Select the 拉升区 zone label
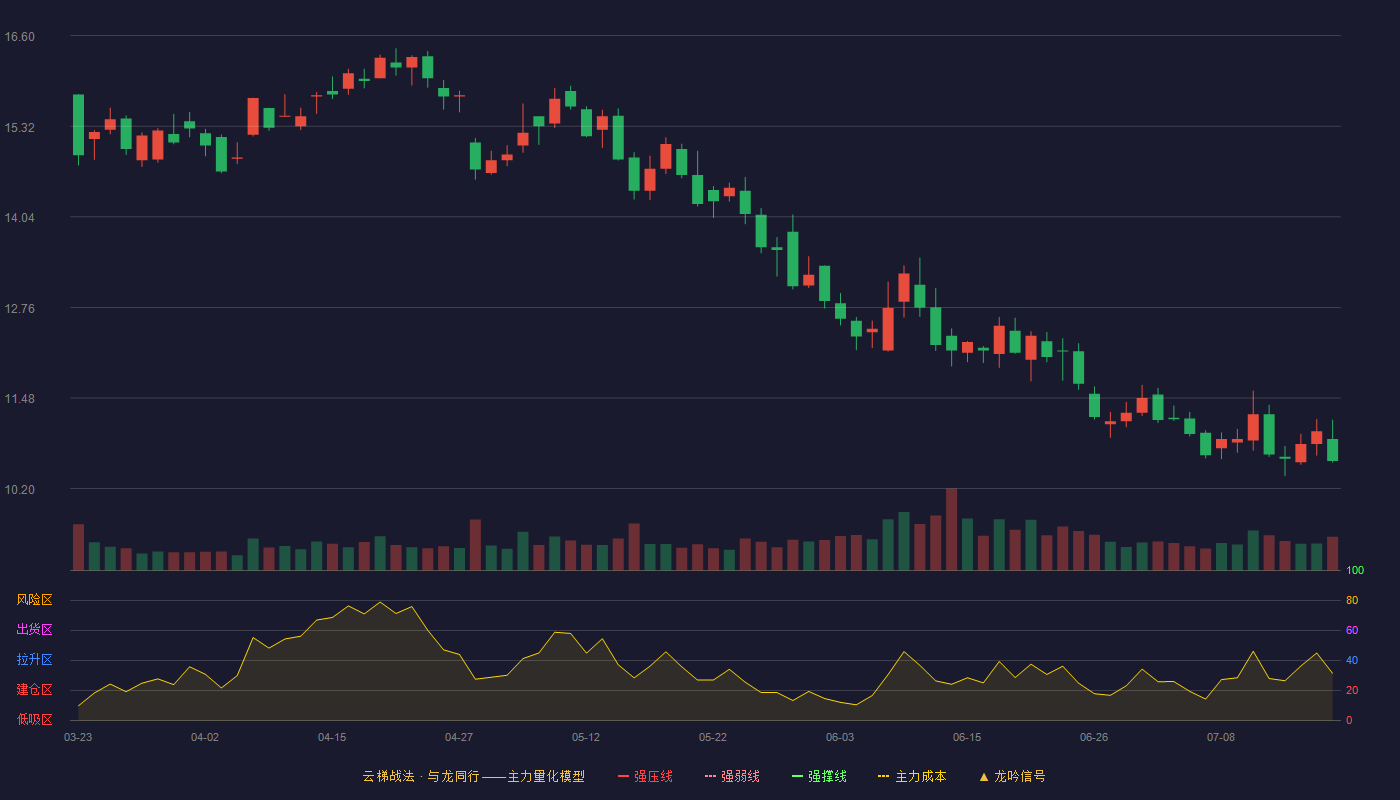 click(x=34, y=660)
